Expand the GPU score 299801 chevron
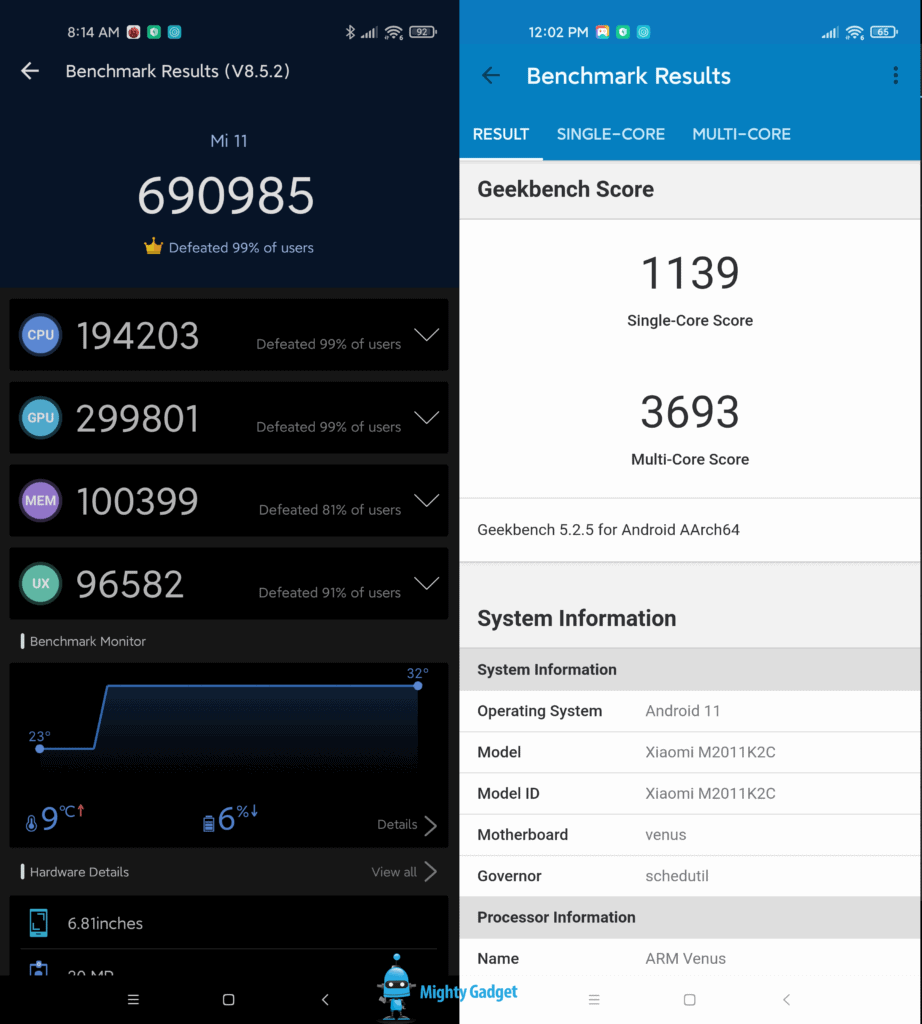The height and width of the screenshot is (1024, 922). tap(427, 418)
